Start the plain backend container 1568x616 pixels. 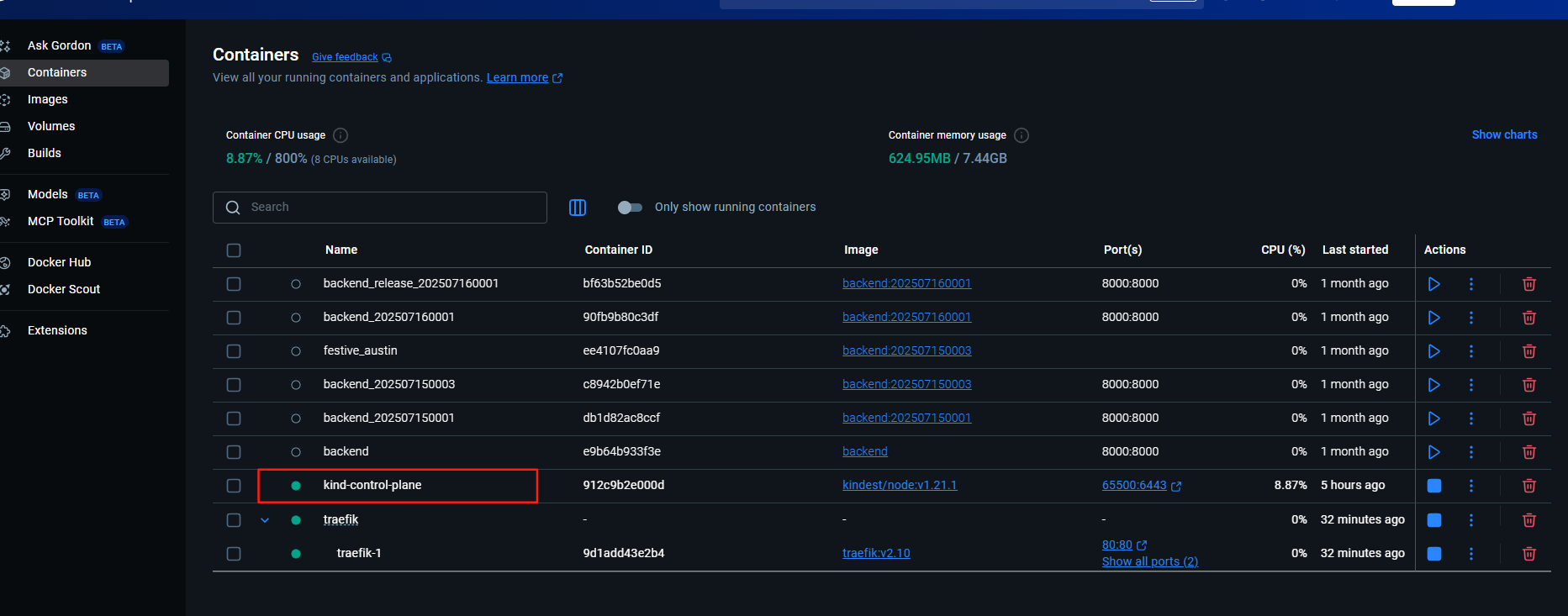tap(1434, 452)
